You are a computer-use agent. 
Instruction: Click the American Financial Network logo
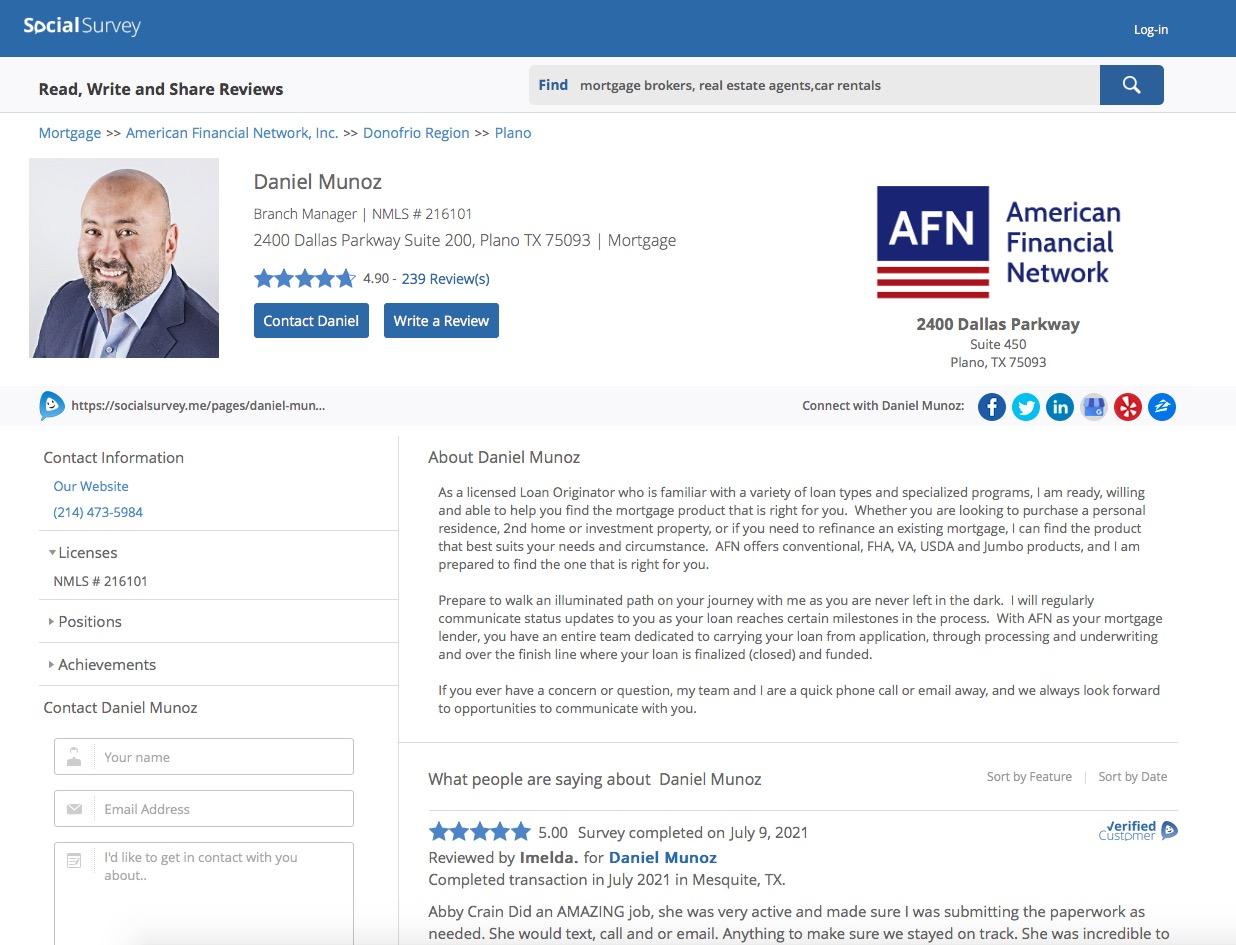point(998,242)
